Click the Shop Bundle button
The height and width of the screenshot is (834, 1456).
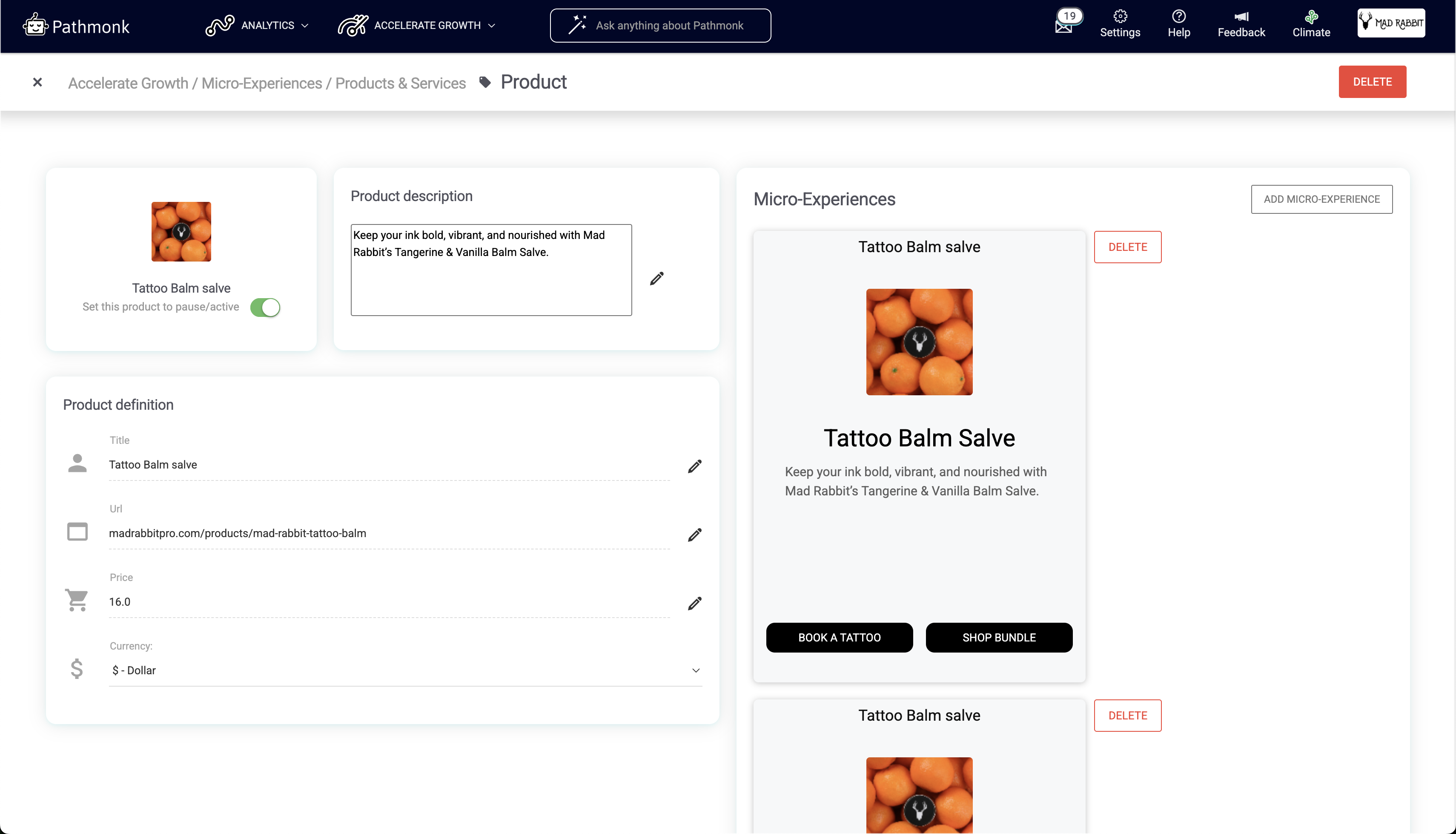(x=998, y=638)
